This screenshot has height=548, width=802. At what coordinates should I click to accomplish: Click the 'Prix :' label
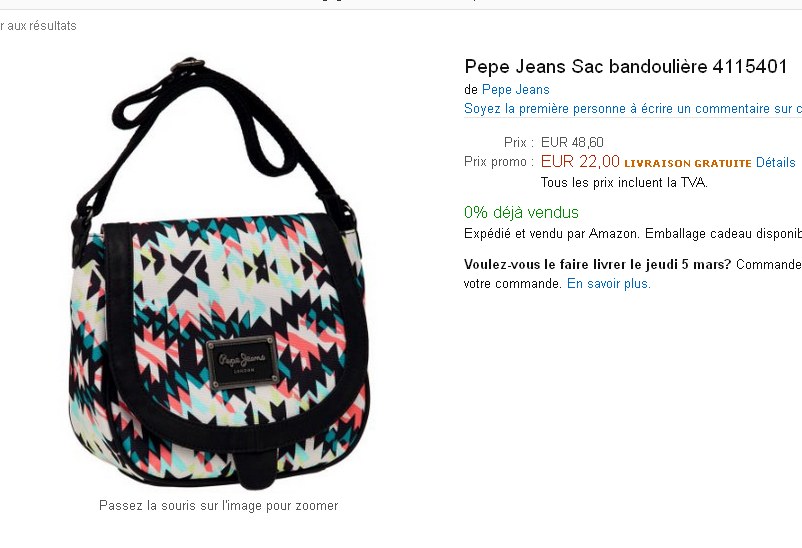(519, 142)
